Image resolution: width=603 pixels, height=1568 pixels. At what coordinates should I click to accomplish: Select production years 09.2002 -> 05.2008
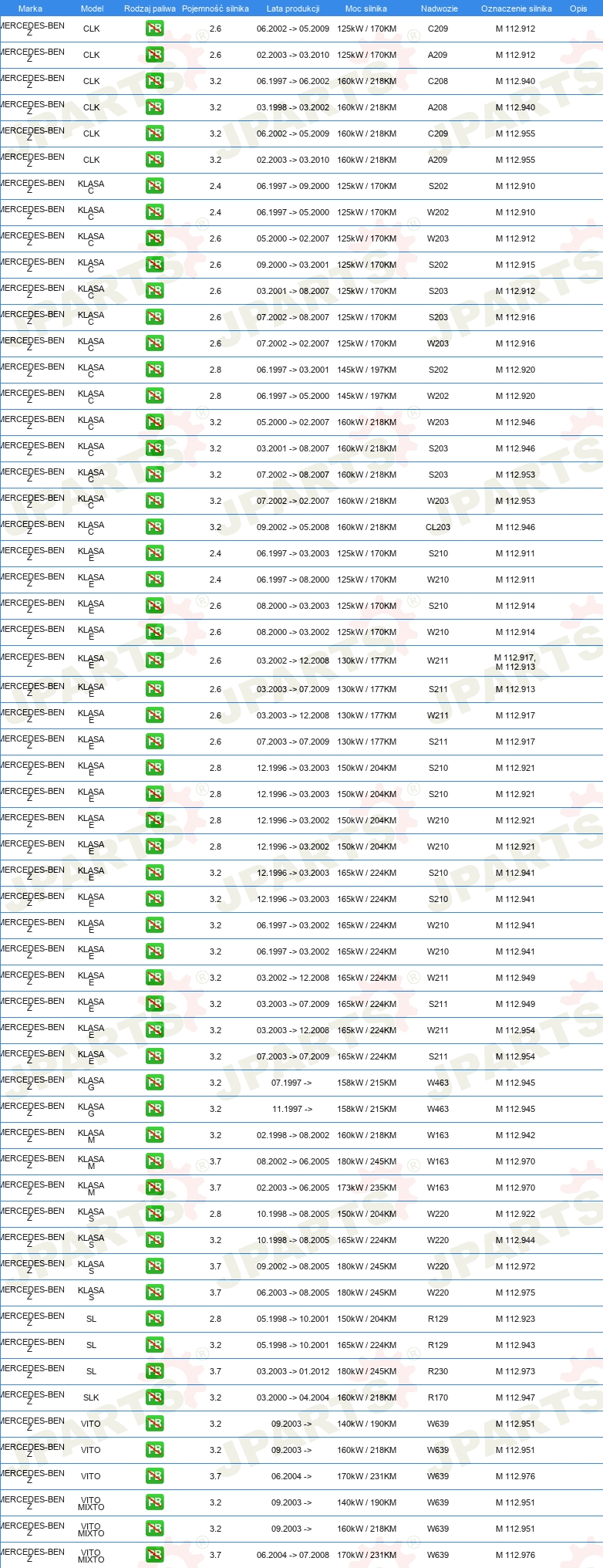293,527
